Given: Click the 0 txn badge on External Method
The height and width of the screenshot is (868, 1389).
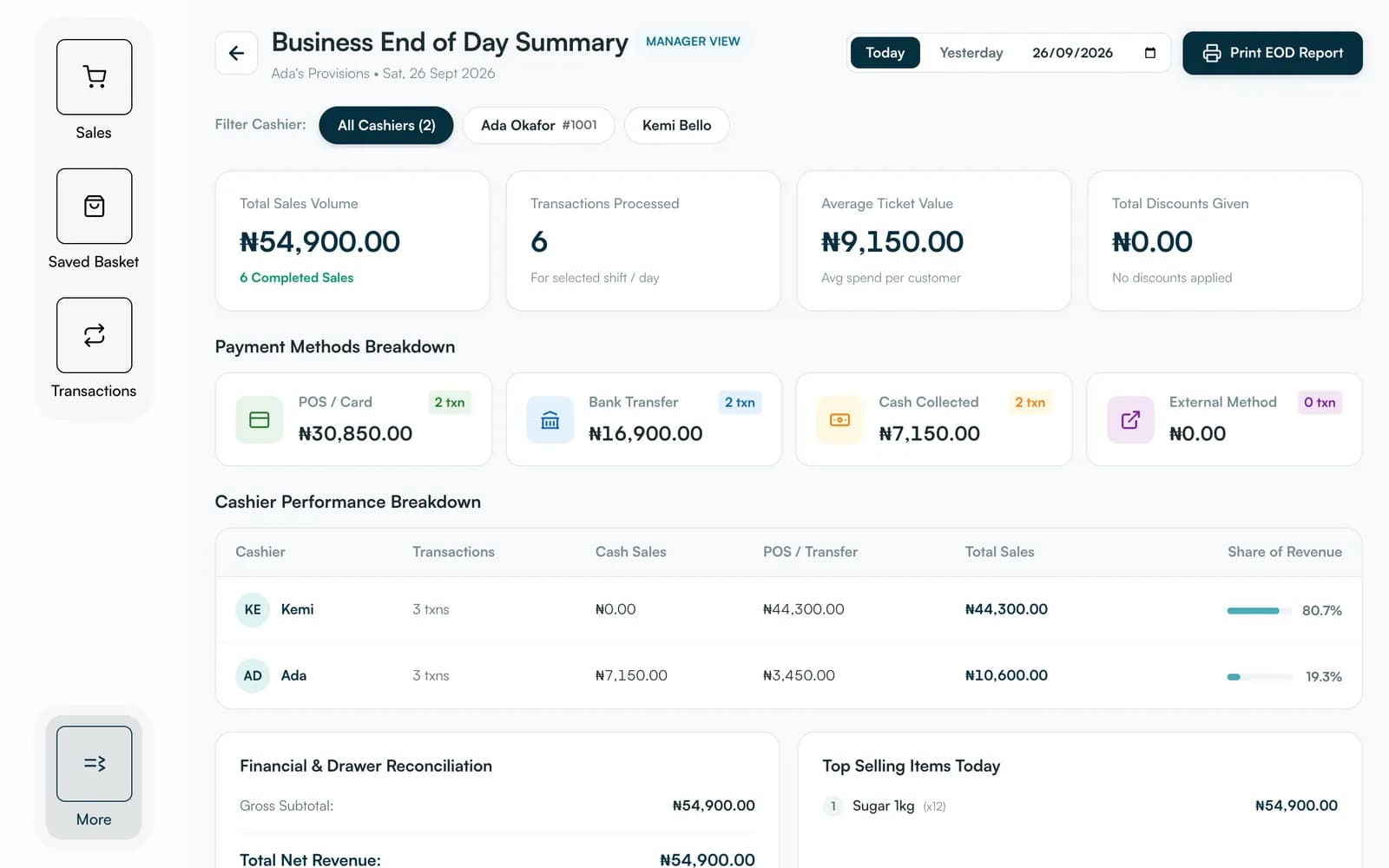Looking at the screenshot, I should (x=1320, y=402).
